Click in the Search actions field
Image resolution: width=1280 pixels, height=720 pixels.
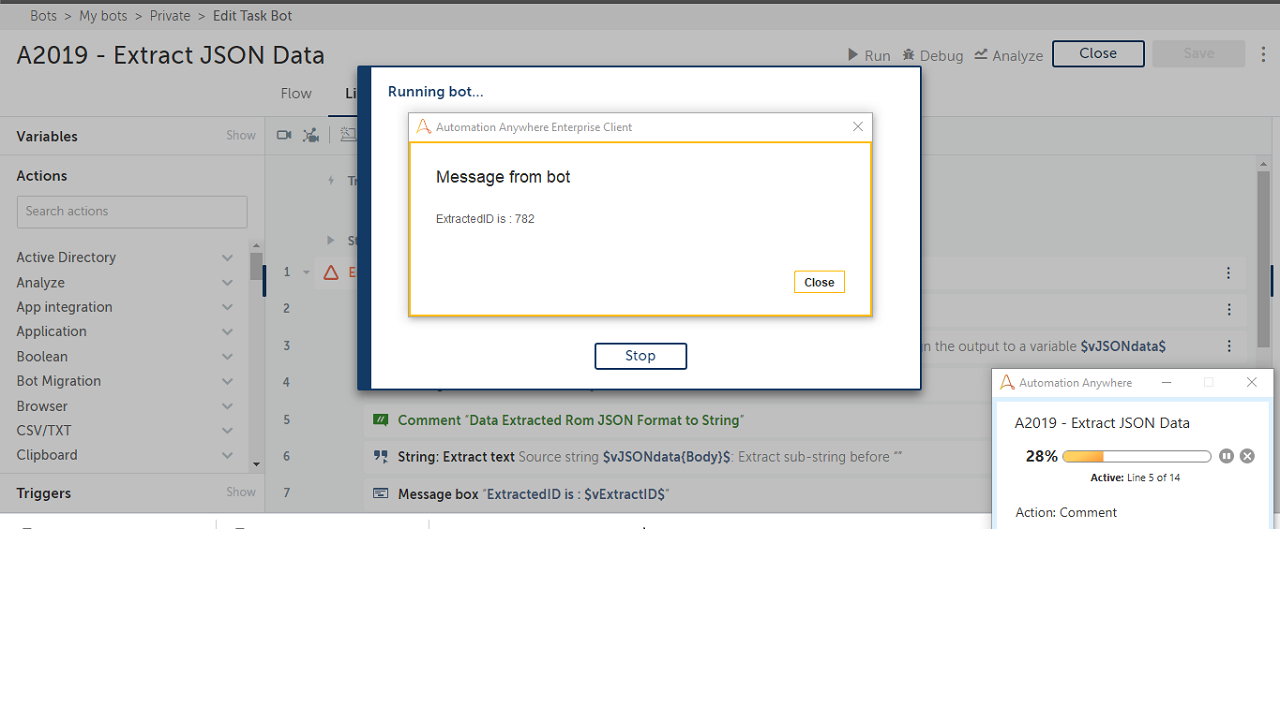point(132,211)
